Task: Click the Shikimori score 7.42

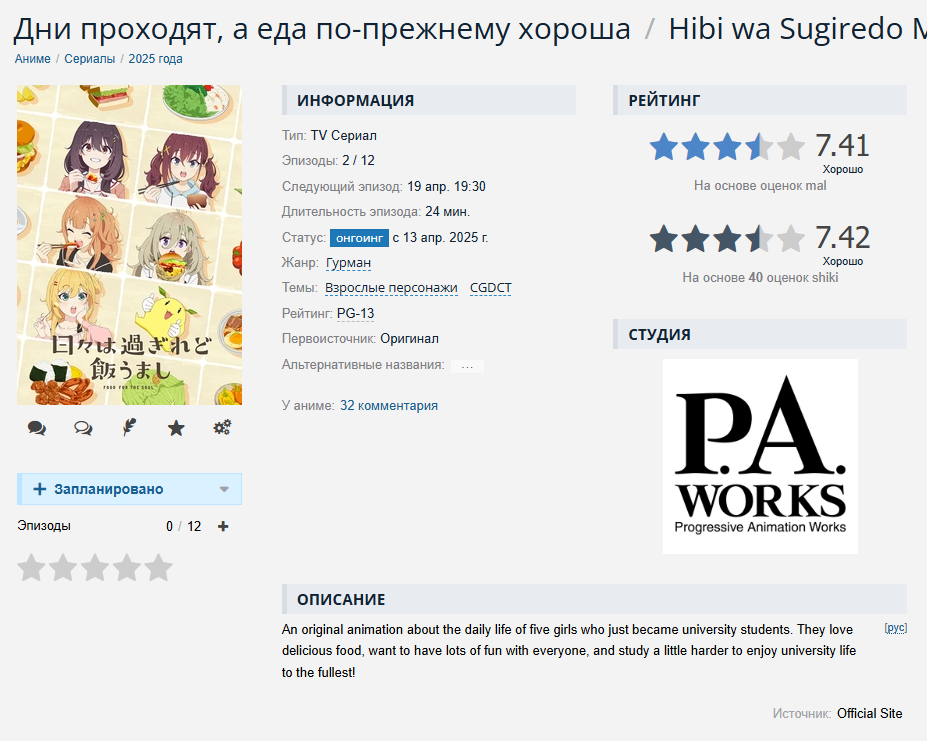Action: (842, 238)
